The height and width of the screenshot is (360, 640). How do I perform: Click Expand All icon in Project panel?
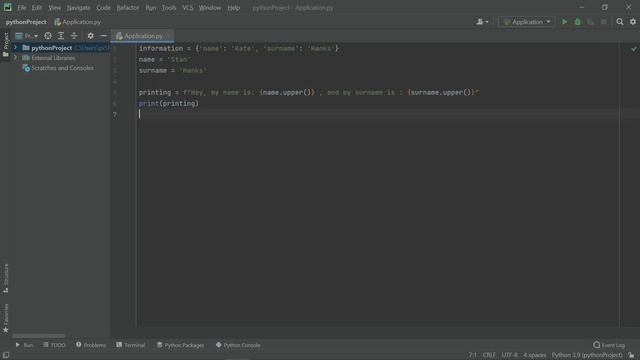[x=61, y=36]
